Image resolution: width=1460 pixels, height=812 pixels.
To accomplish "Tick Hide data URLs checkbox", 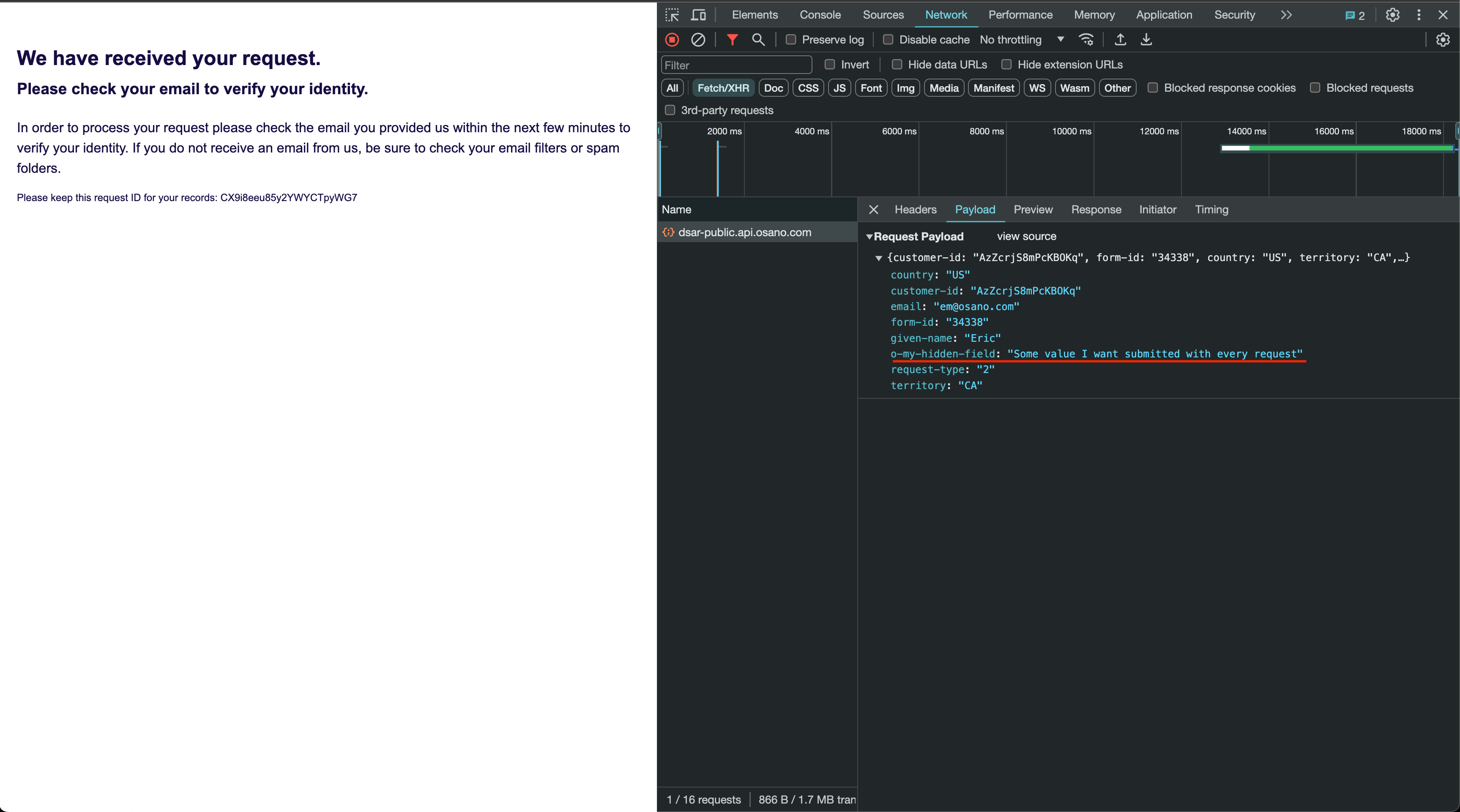I will (897, 65).
